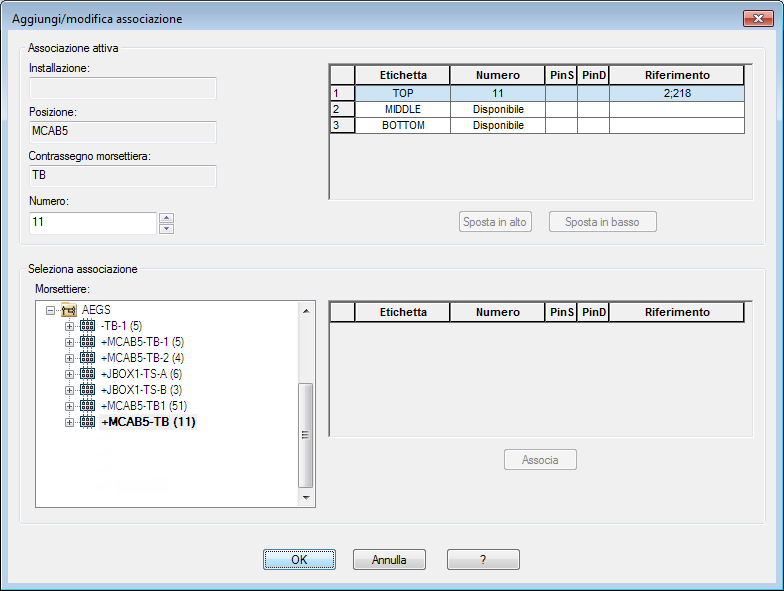Click the Disponibile cell in MIDDLE row
Viewport: 784px width, 591px height.
498,110
